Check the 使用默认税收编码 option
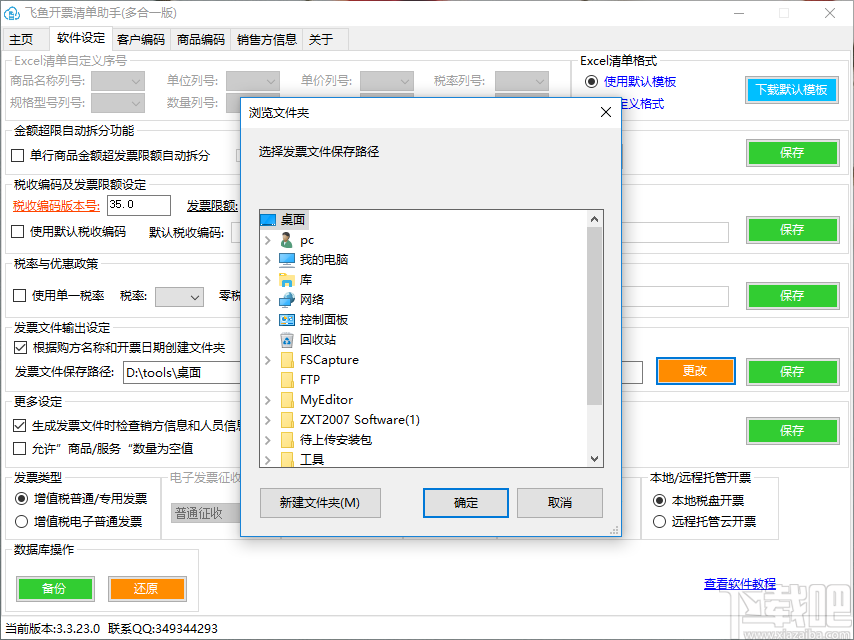The width and height of the screenshot is (854, 640). (x=17, y=231)
